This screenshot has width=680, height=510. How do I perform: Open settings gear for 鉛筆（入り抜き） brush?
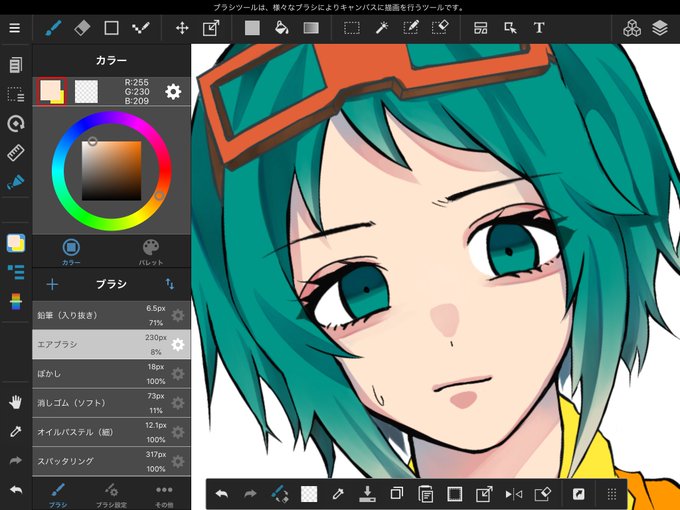click(178, 315)
